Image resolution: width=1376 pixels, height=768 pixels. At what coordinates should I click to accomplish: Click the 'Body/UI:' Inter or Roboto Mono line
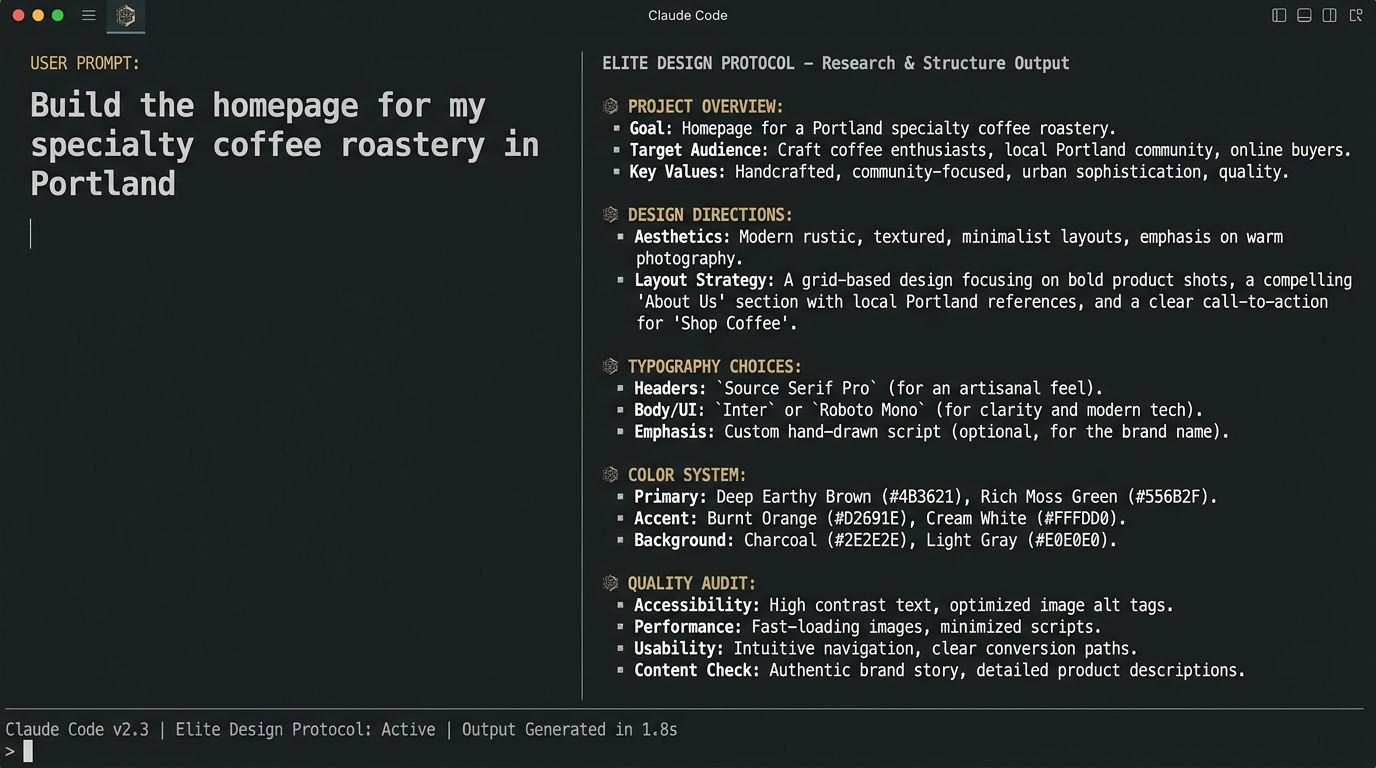click(918, 410)
